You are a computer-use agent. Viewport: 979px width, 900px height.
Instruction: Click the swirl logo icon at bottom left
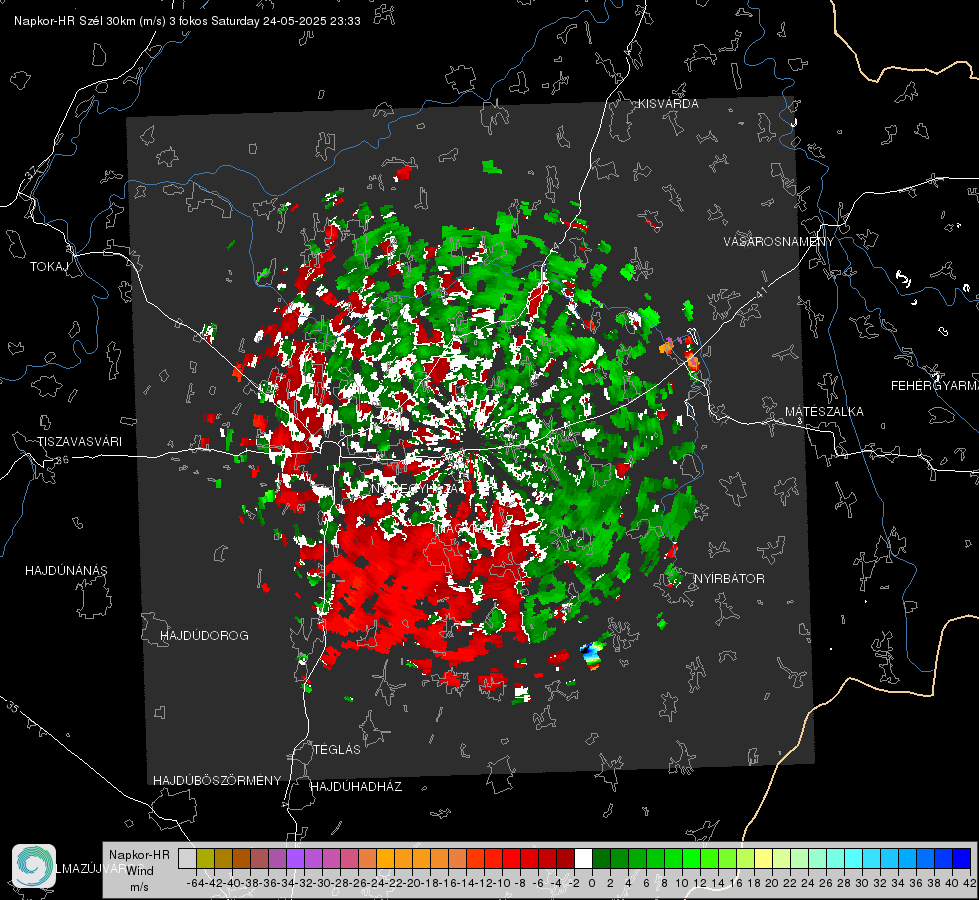(x=34, y=866)
